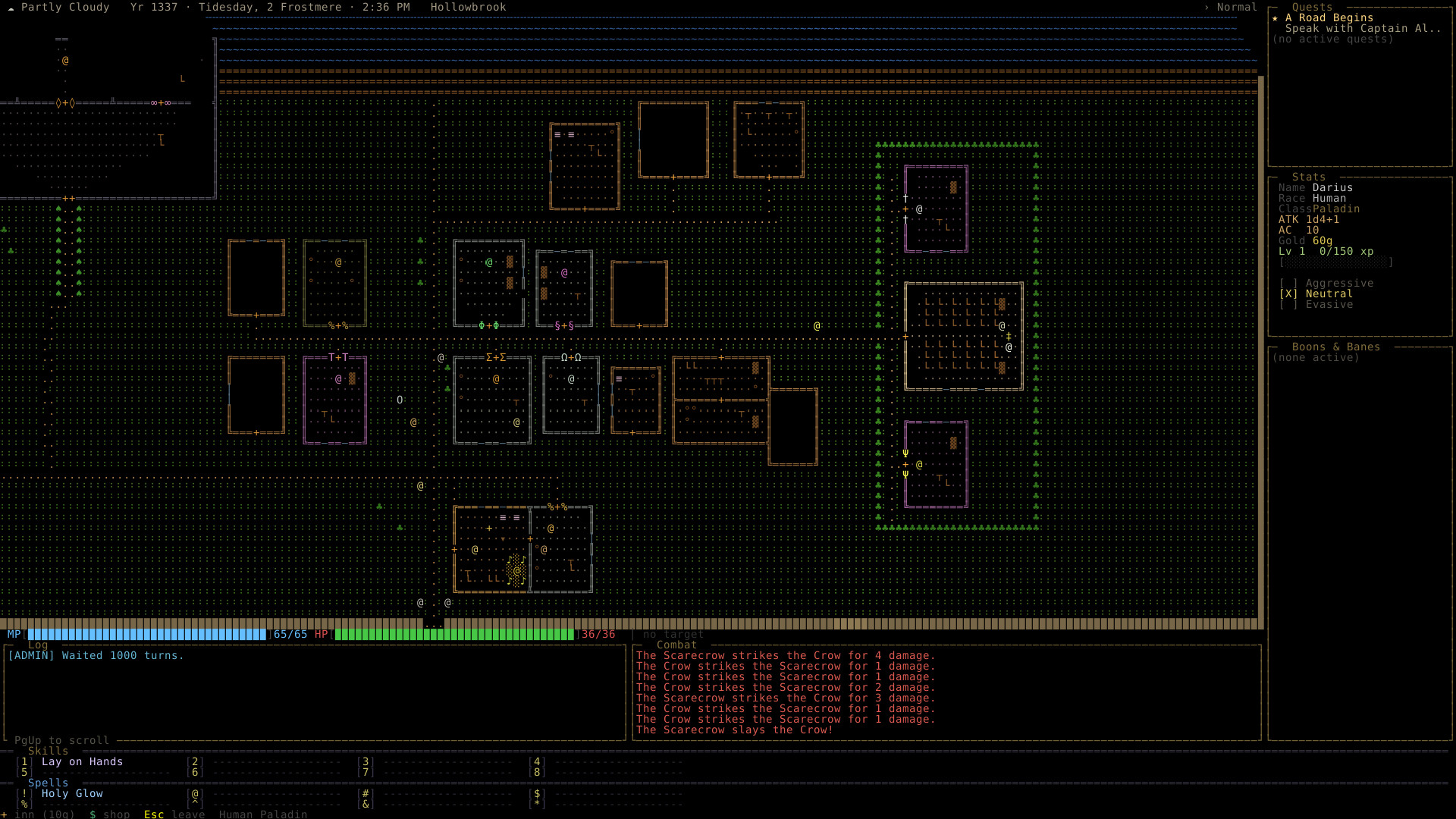The width and height of the screenshot is (1456, 819).
Task: Click the star icon next to A Road Begins
Action: [x=1276, y=18]
